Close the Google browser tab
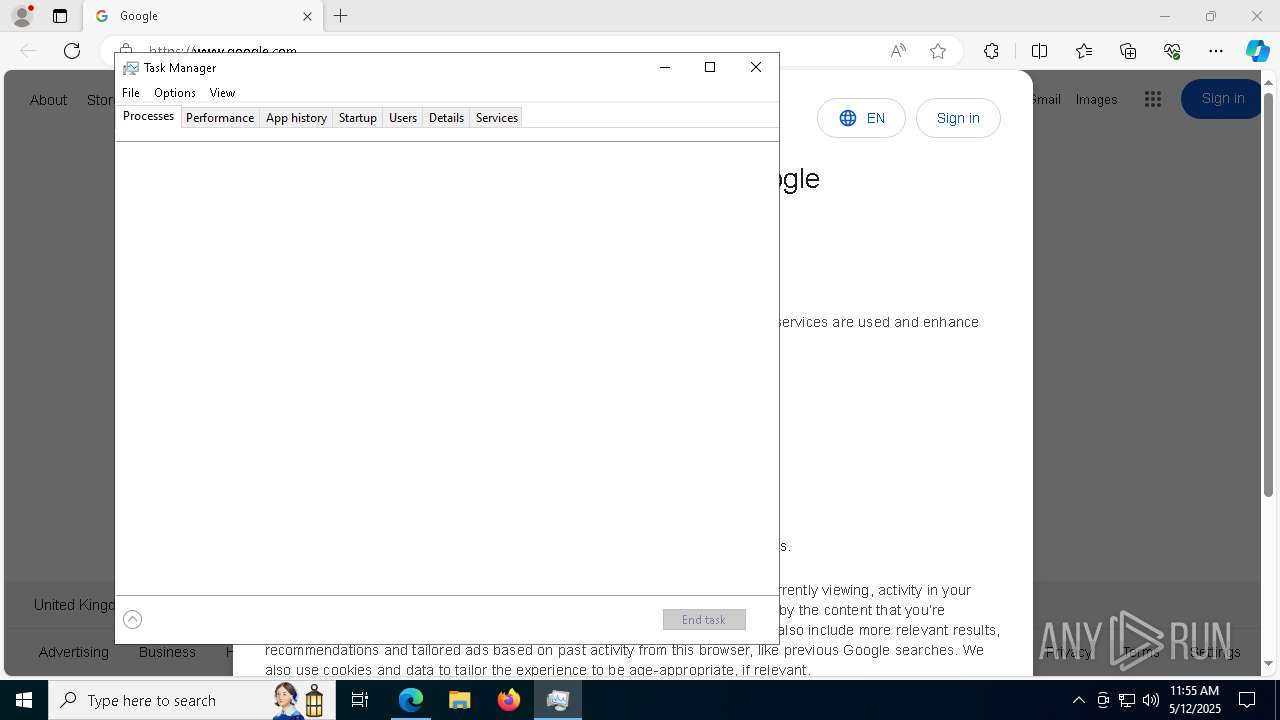1280x720 pixels. tap(307, 16)
